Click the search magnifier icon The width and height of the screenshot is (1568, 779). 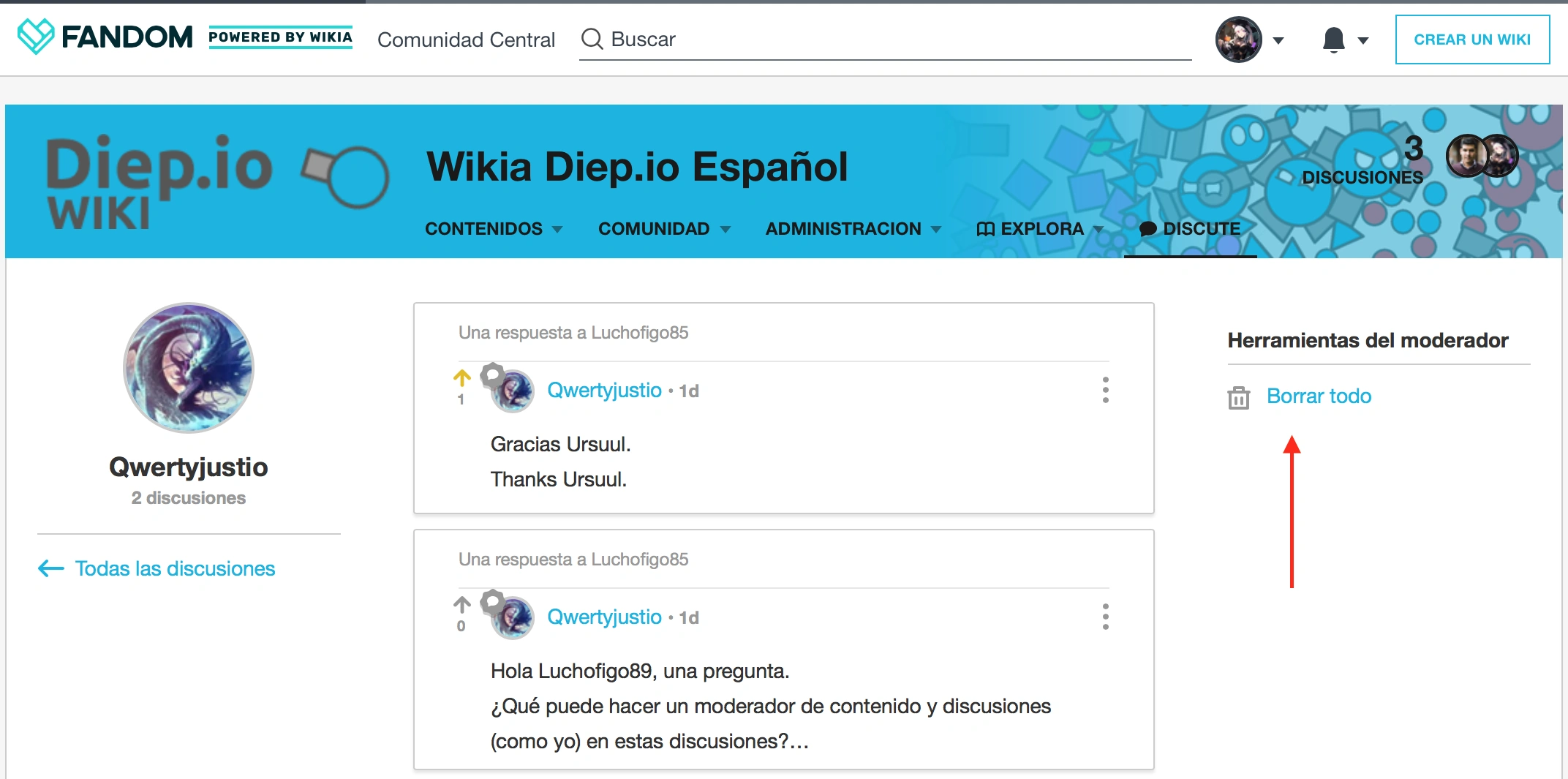point(592,39)
